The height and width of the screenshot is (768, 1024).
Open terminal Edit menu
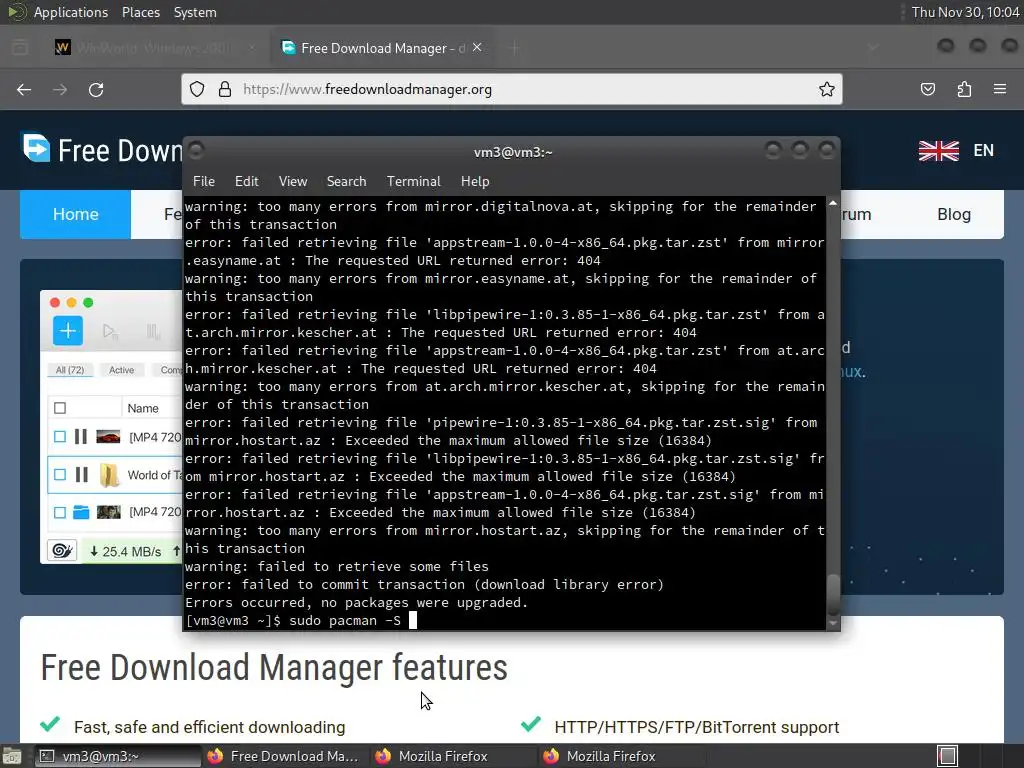(x=246, y=182)
